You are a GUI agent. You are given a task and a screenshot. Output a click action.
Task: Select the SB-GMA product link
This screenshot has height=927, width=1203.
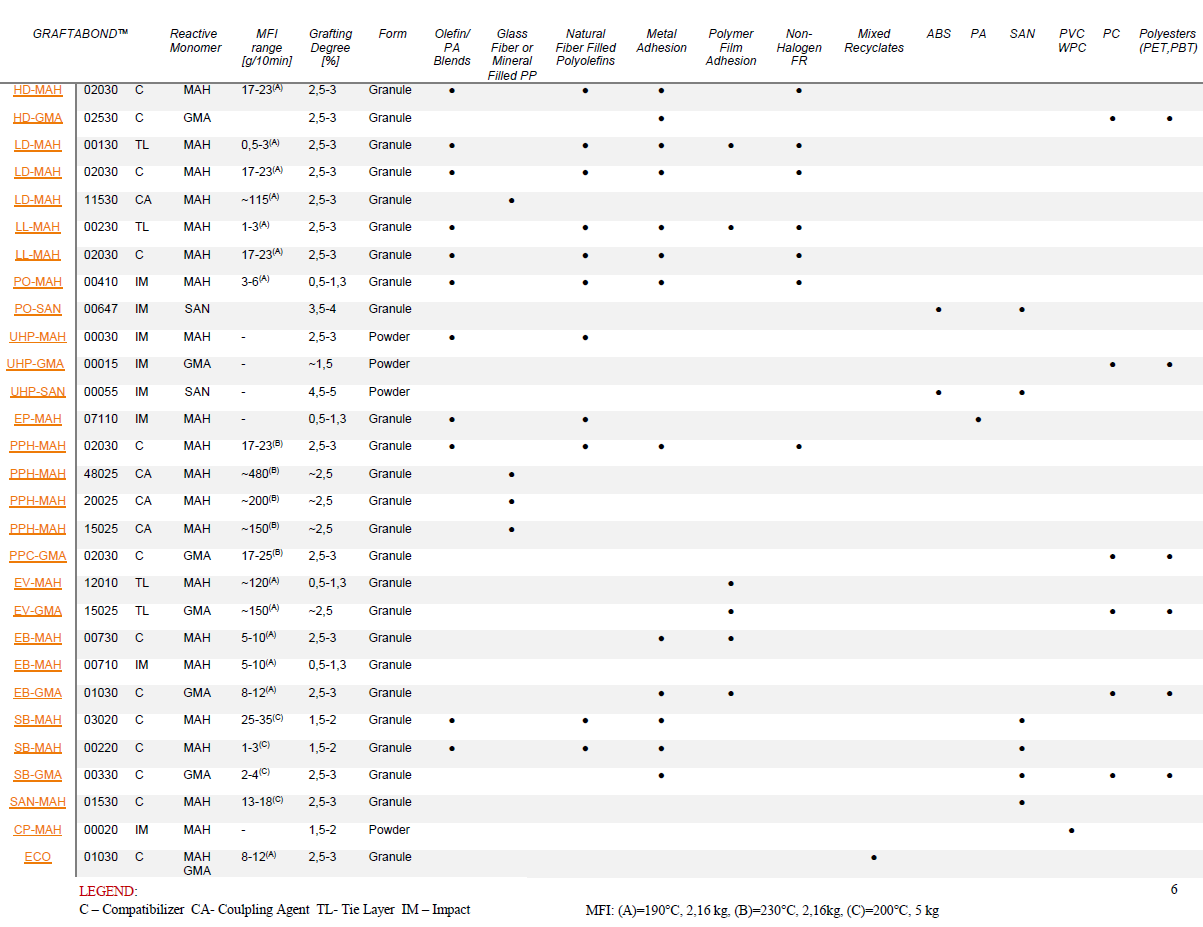(37, 775)
